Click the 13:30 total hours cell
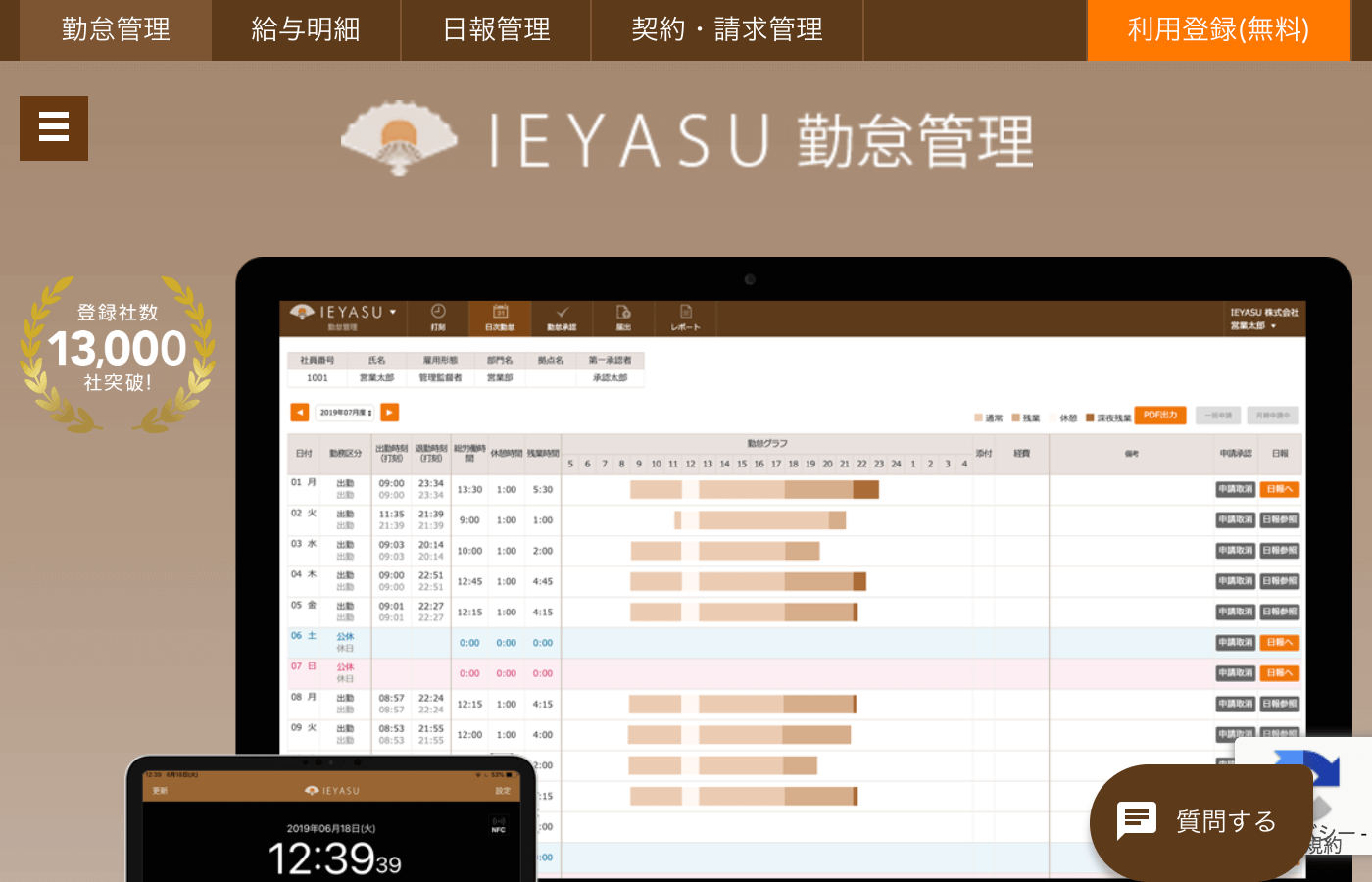Screen dimensions: 1372x882 (x=469, y=490)
